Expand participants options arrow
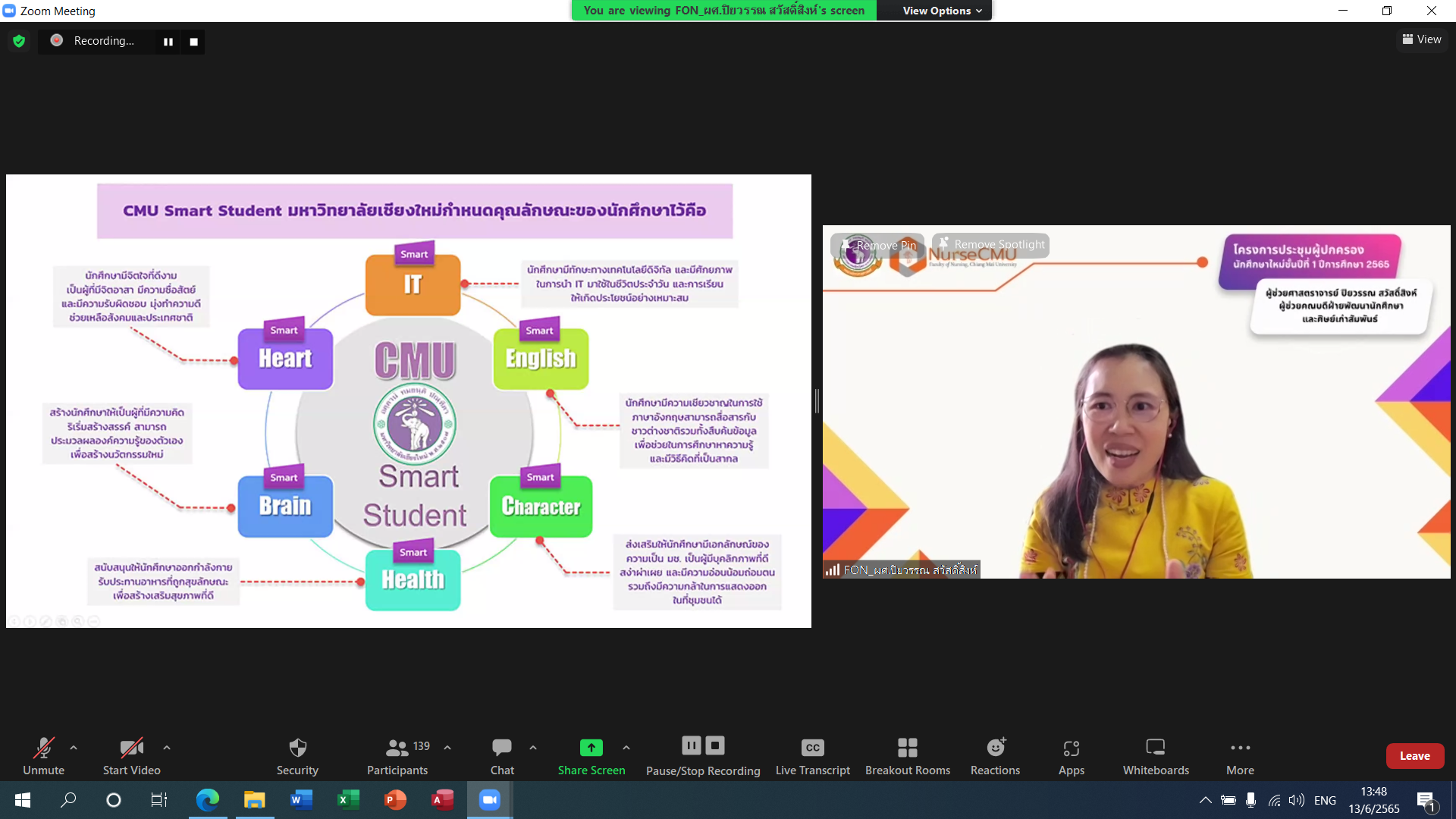This screenshot has height=819, width=1456. pos(447,748)
